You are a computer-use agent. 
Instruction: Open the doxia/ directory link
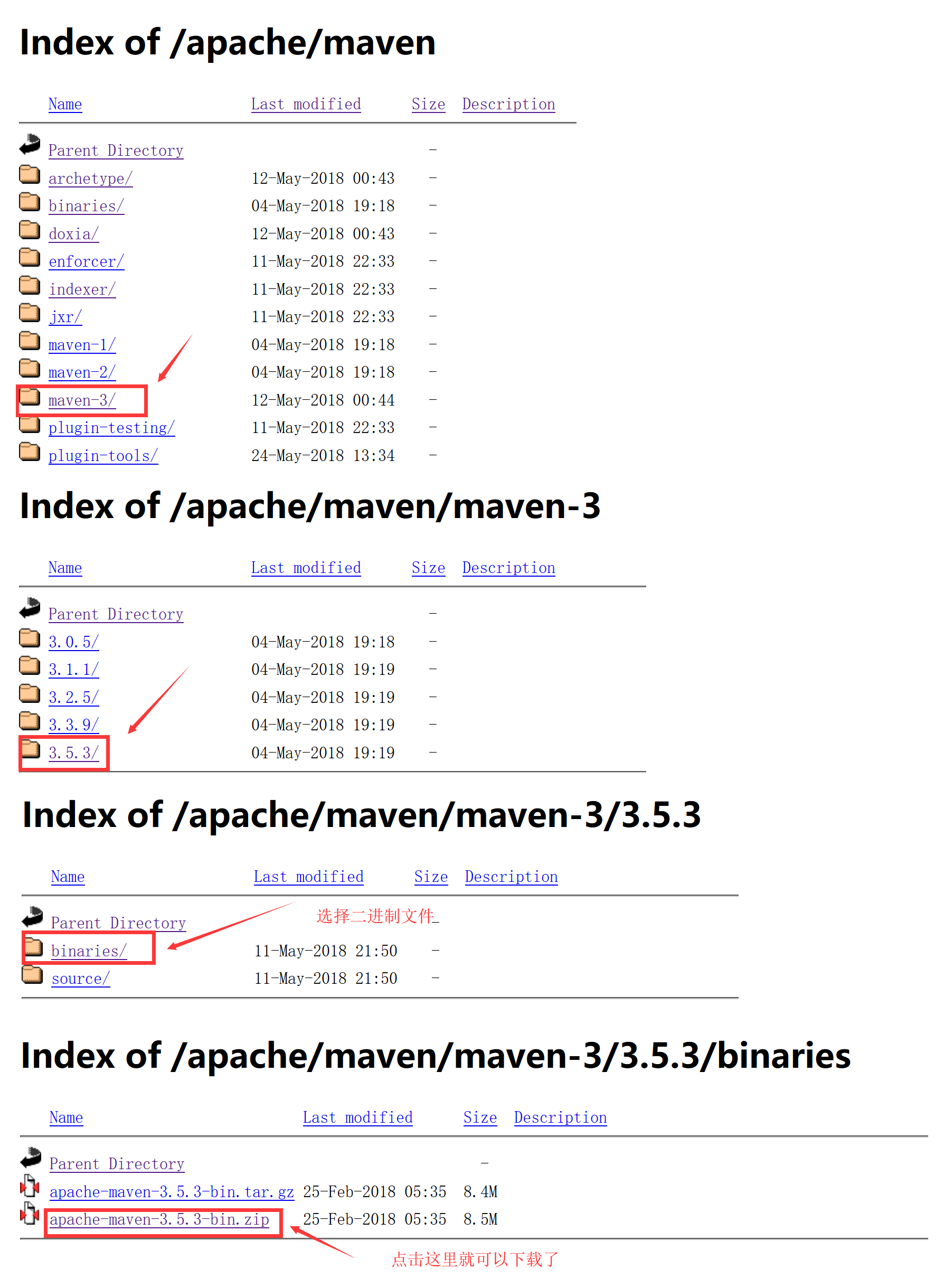(74, 234)
